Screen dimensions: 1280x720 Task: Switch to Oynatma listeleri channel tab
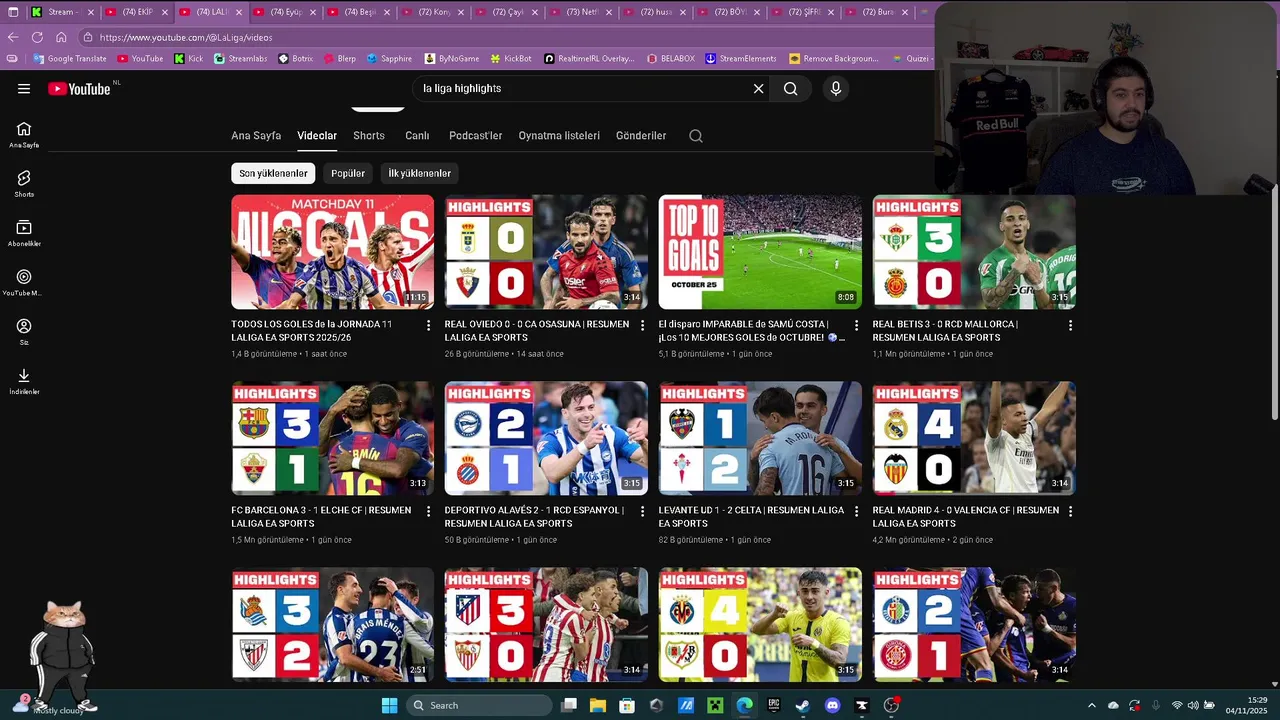pyautogui.click(x=559, y=136)
